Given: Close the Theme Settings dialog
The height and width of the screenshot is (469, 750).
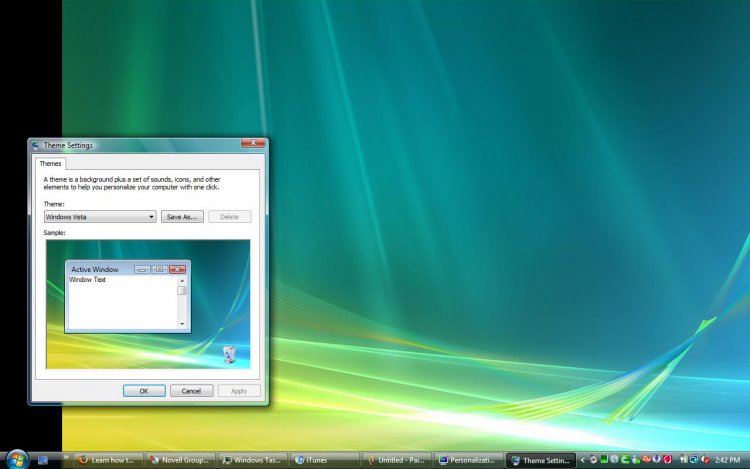Looking at the screenshot, I should tap(253, 143).
